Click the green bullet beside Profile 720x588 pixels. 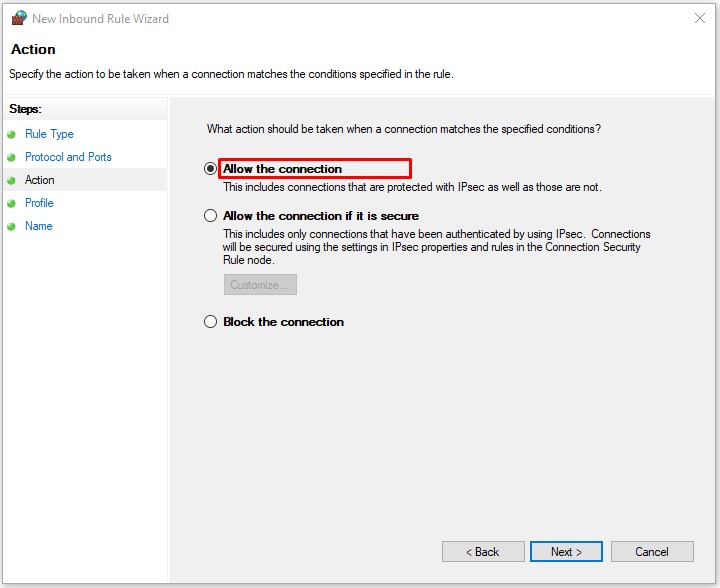click(x=12, y=204)
